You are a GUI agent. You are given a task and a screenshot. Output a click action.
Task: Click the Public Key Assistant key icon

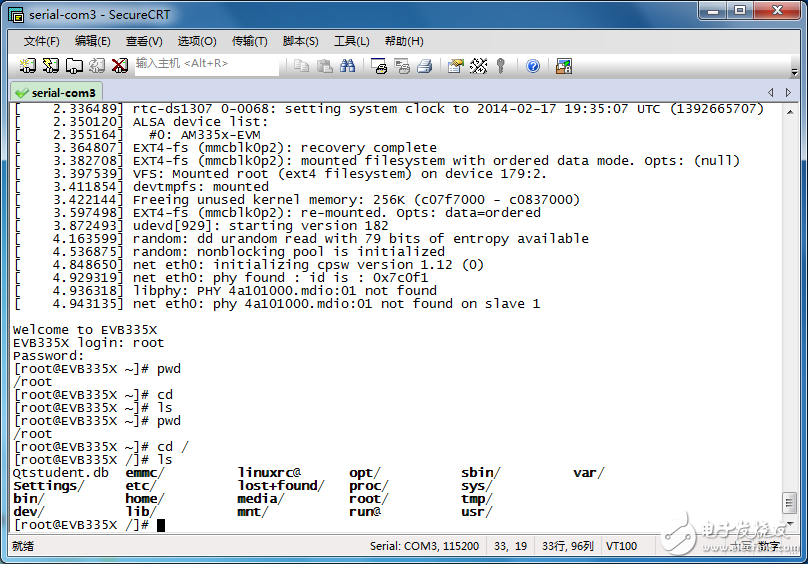500,66
